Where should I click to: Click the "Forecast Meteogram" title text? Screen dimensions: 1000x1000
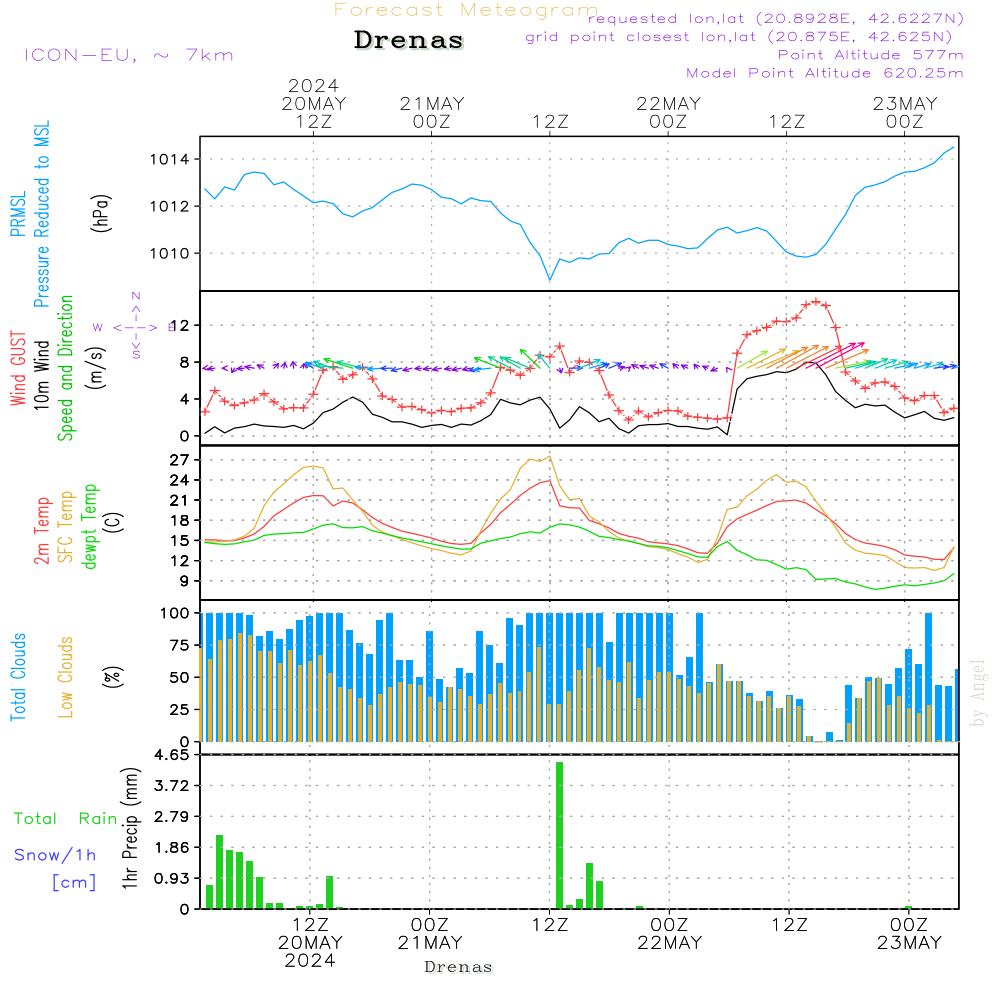point(466,10)
